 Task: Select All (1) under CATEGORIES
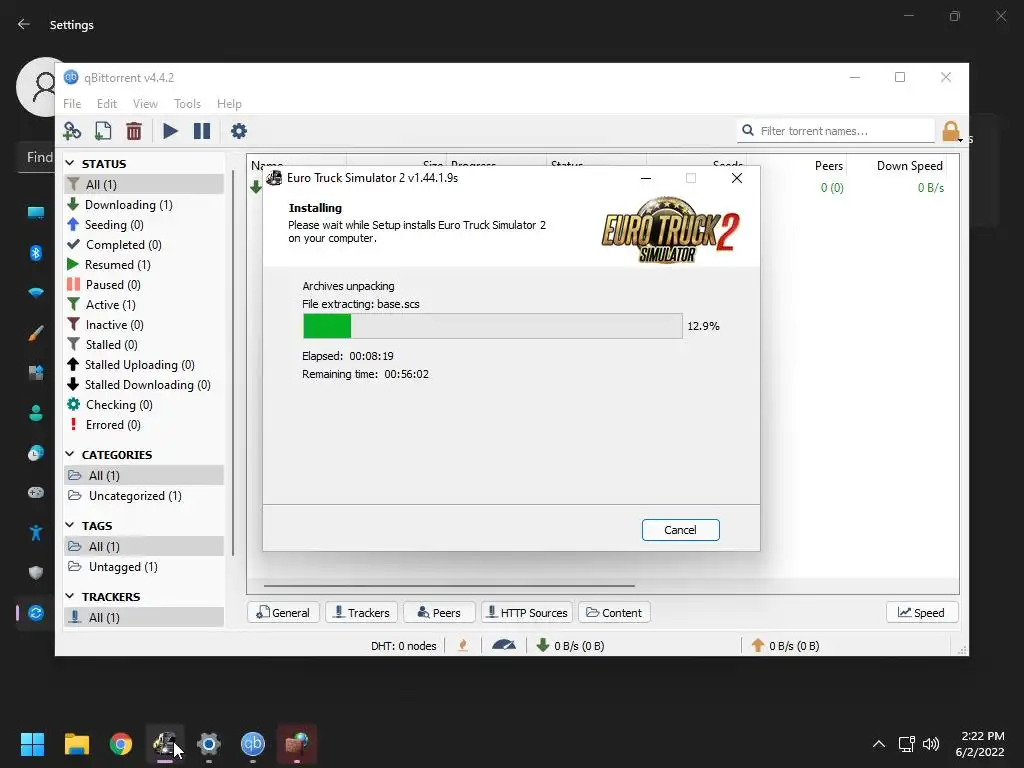(x=144, y=475)
